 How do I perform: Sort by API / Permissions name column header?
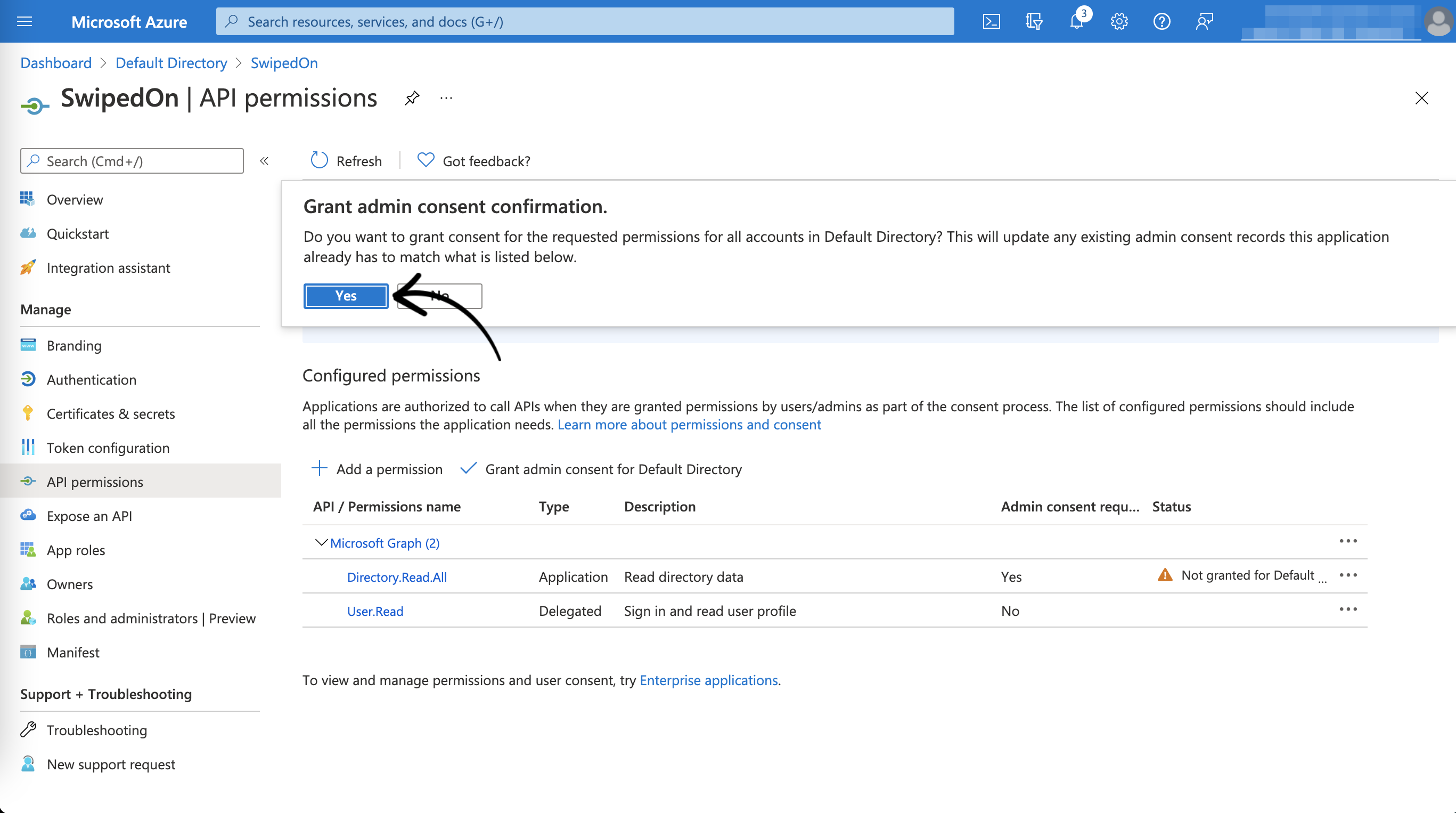tap(387, 507)
